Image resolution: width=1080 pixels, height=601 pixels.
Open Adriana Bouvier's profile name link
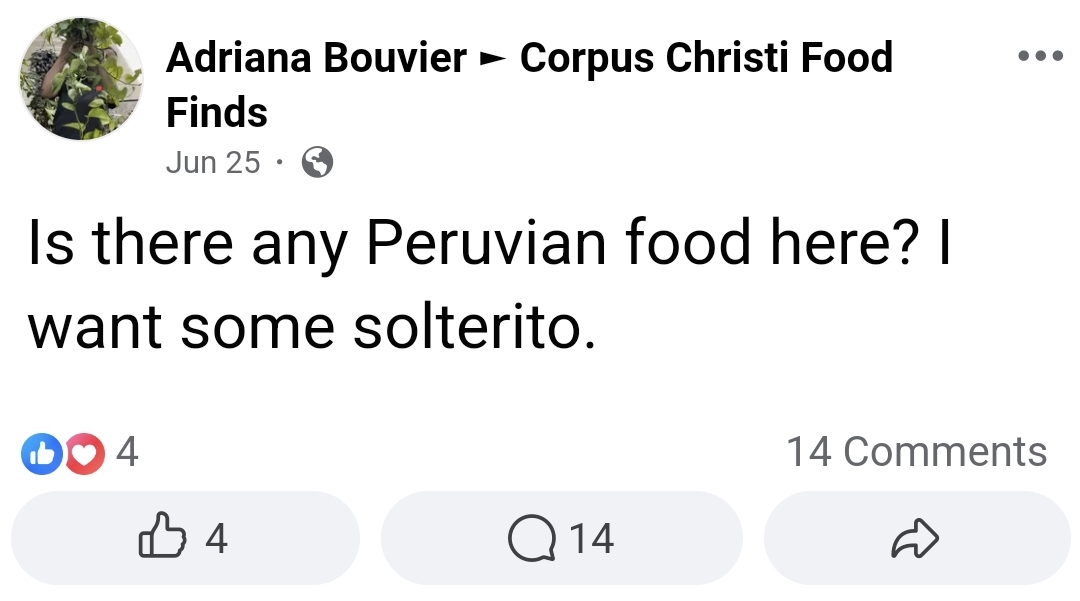(x=316, y=57)
